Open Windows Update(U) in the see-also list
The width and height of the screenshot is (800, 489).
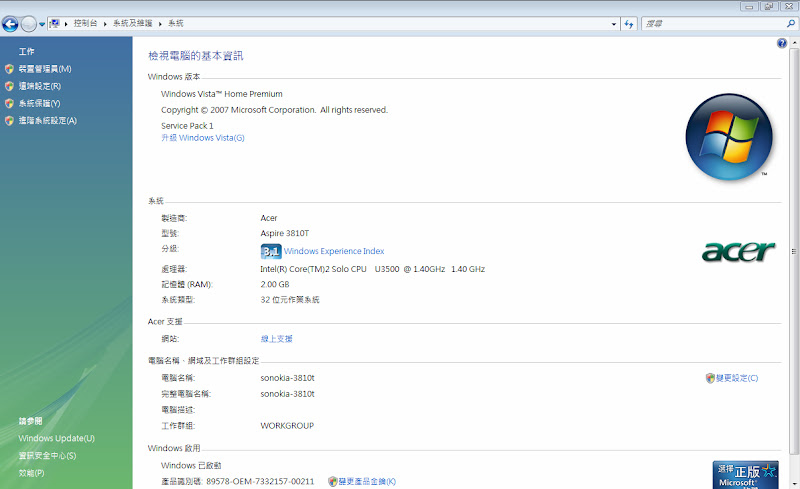56,438
